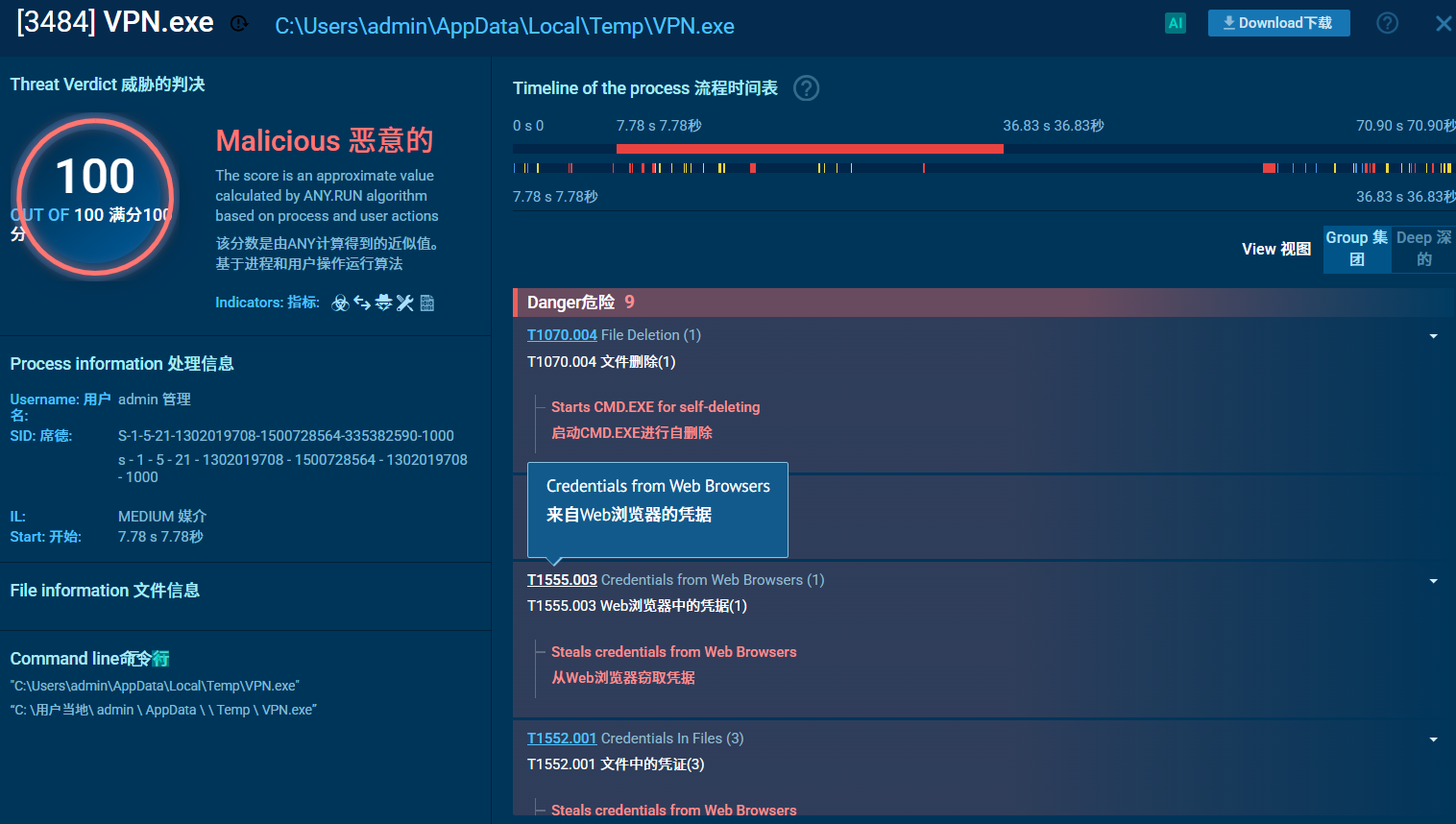Viewport: 1456px width, 824px height.
Task: Click the command line path text
Action: tap(155, 686)
